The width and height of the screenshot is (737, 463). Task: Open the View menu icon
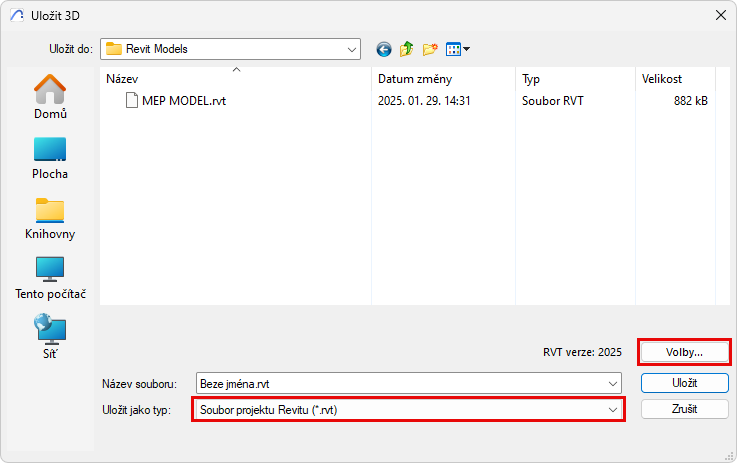[x=458, y=49]
